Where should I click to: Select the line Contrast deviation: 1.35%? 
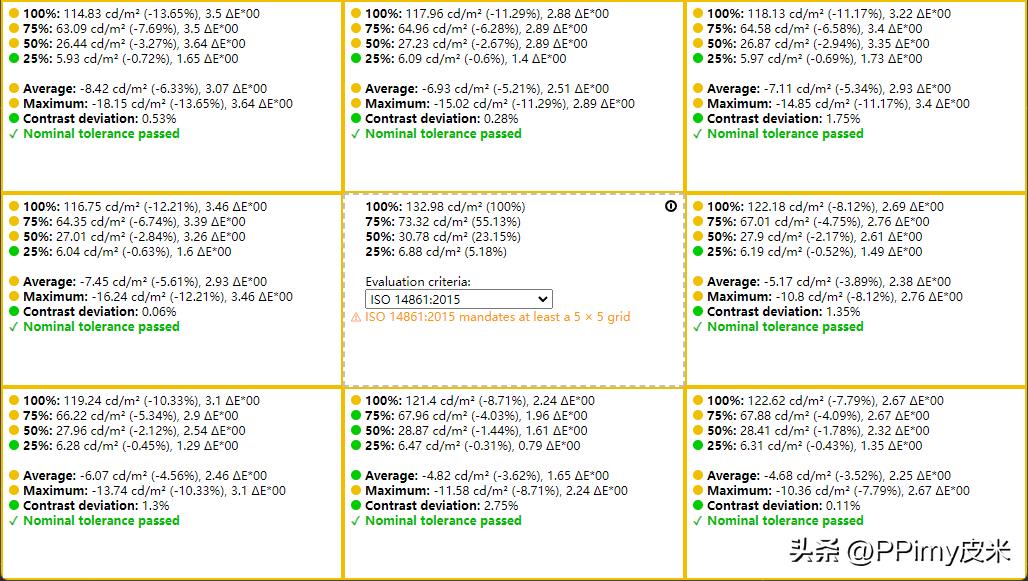point(783,312)
